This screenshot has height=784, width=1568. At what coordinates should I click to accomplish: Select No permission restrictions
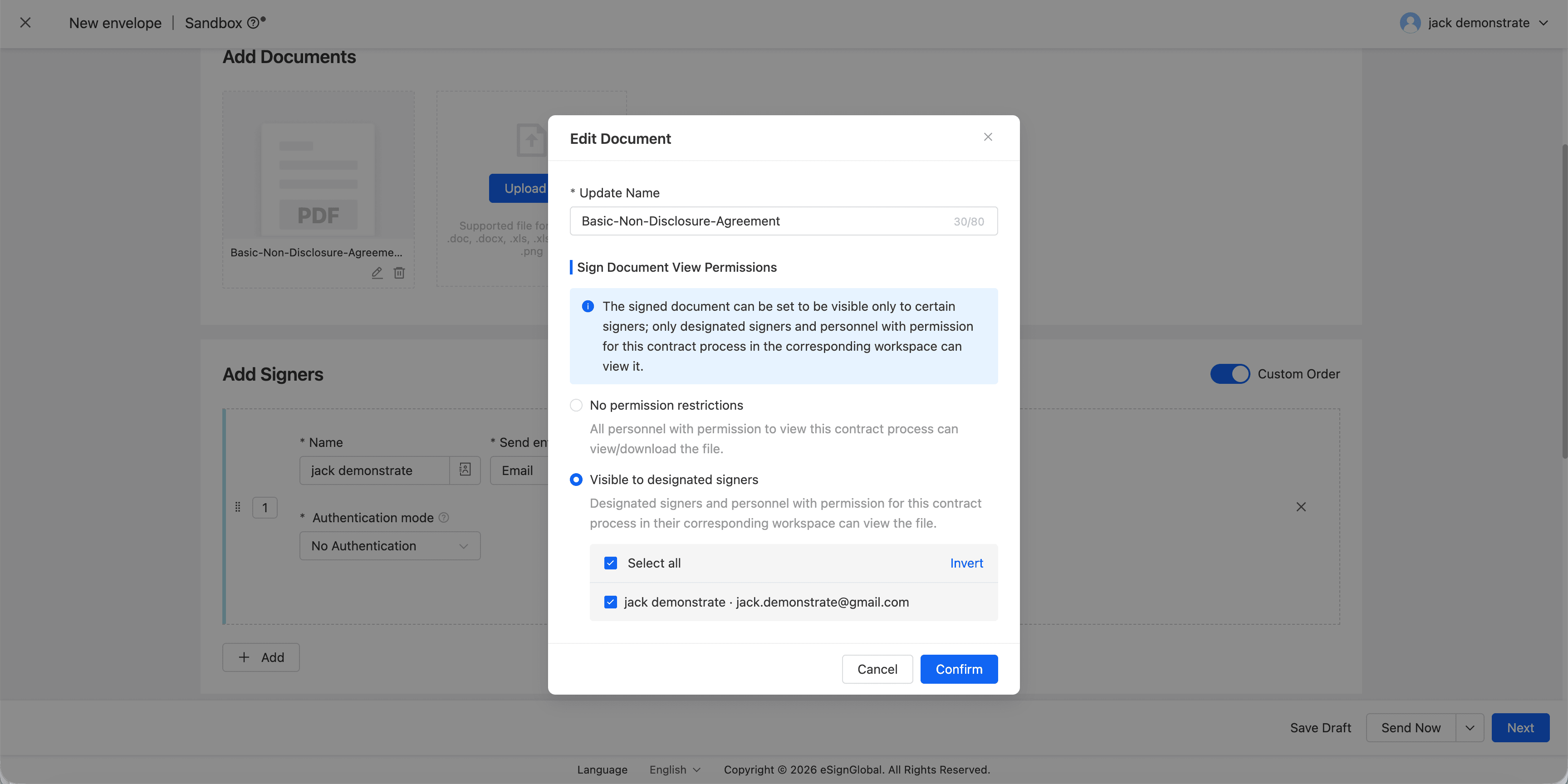pyautogui.click(x=576, y=406)
